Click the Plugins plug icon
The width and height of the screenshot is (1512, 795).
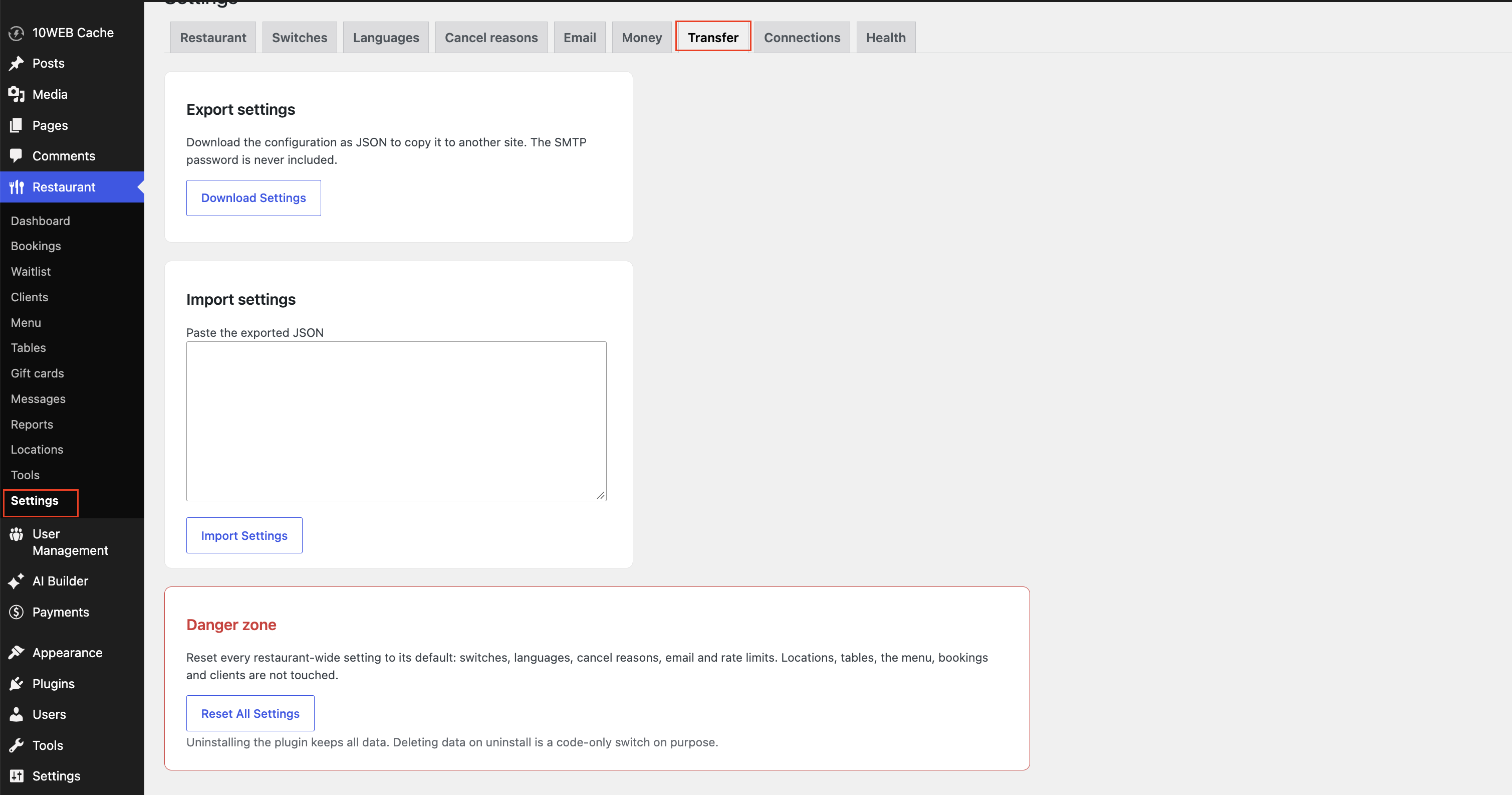tap(17, 683)
